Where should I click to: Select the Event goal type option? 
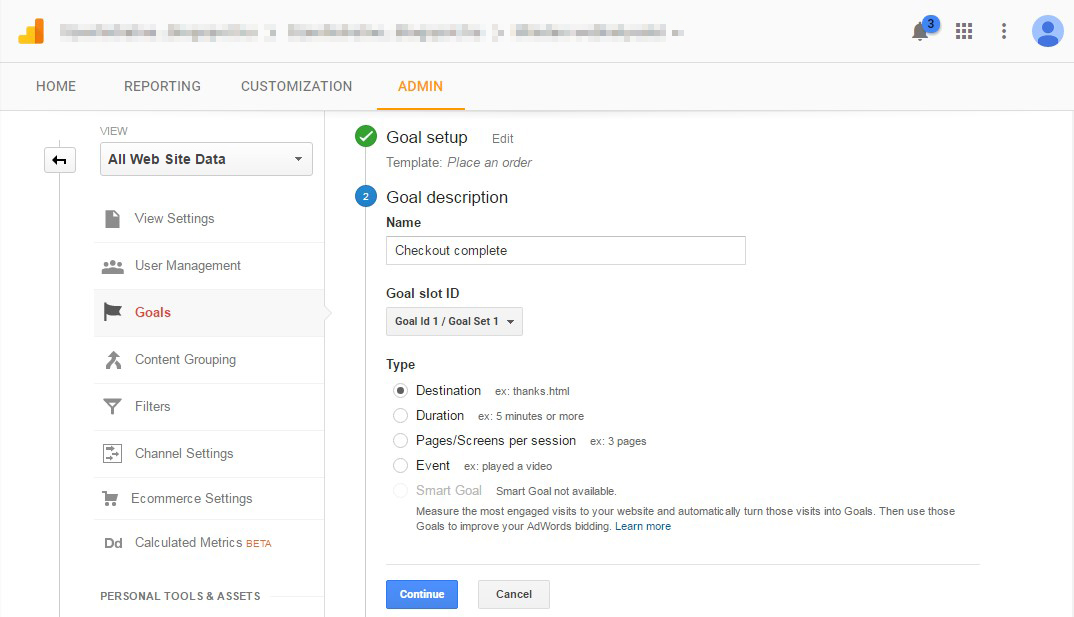tap(400, 465)
